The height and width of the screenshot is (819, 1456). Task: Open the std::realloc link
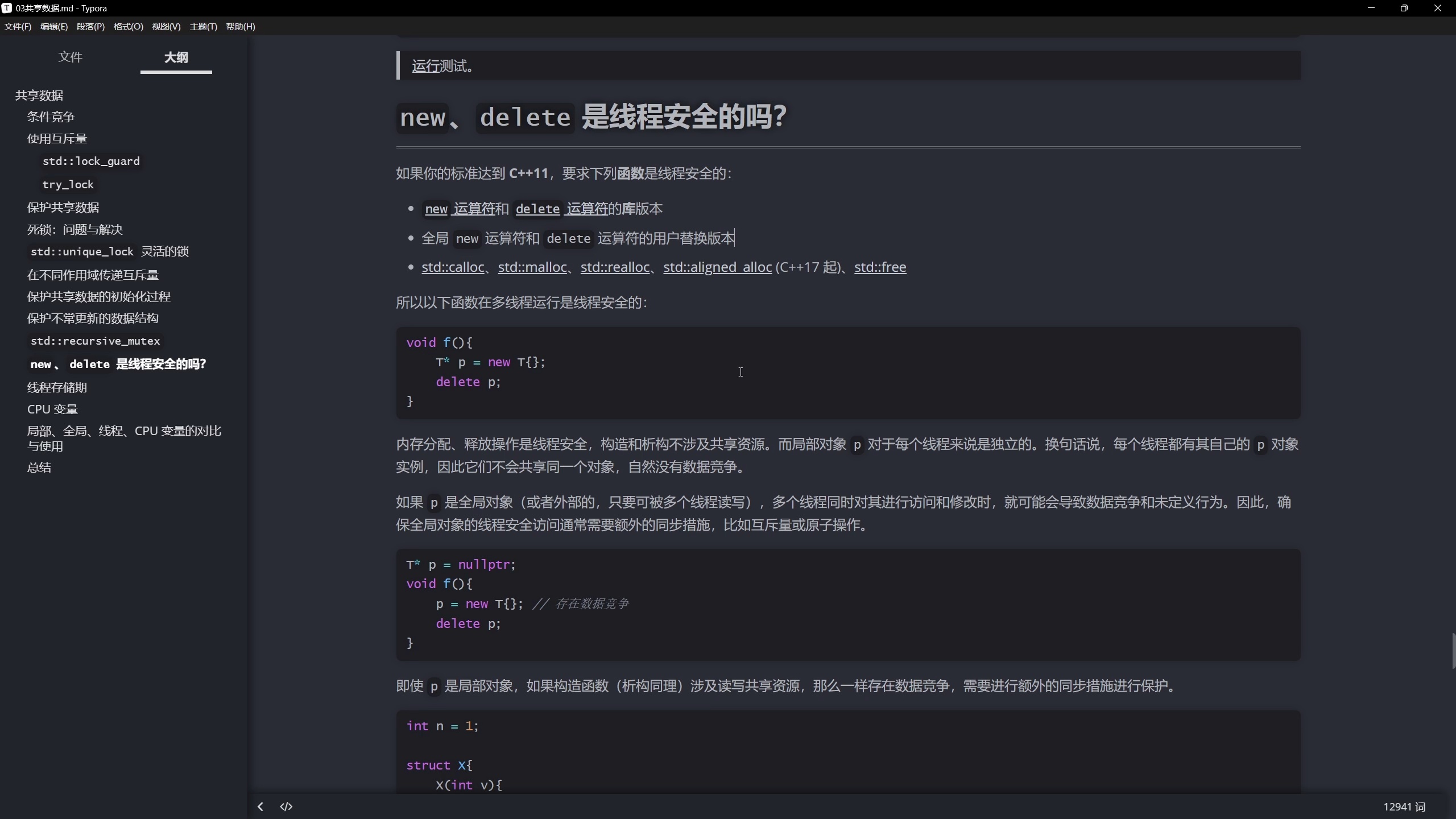point(615,267)
